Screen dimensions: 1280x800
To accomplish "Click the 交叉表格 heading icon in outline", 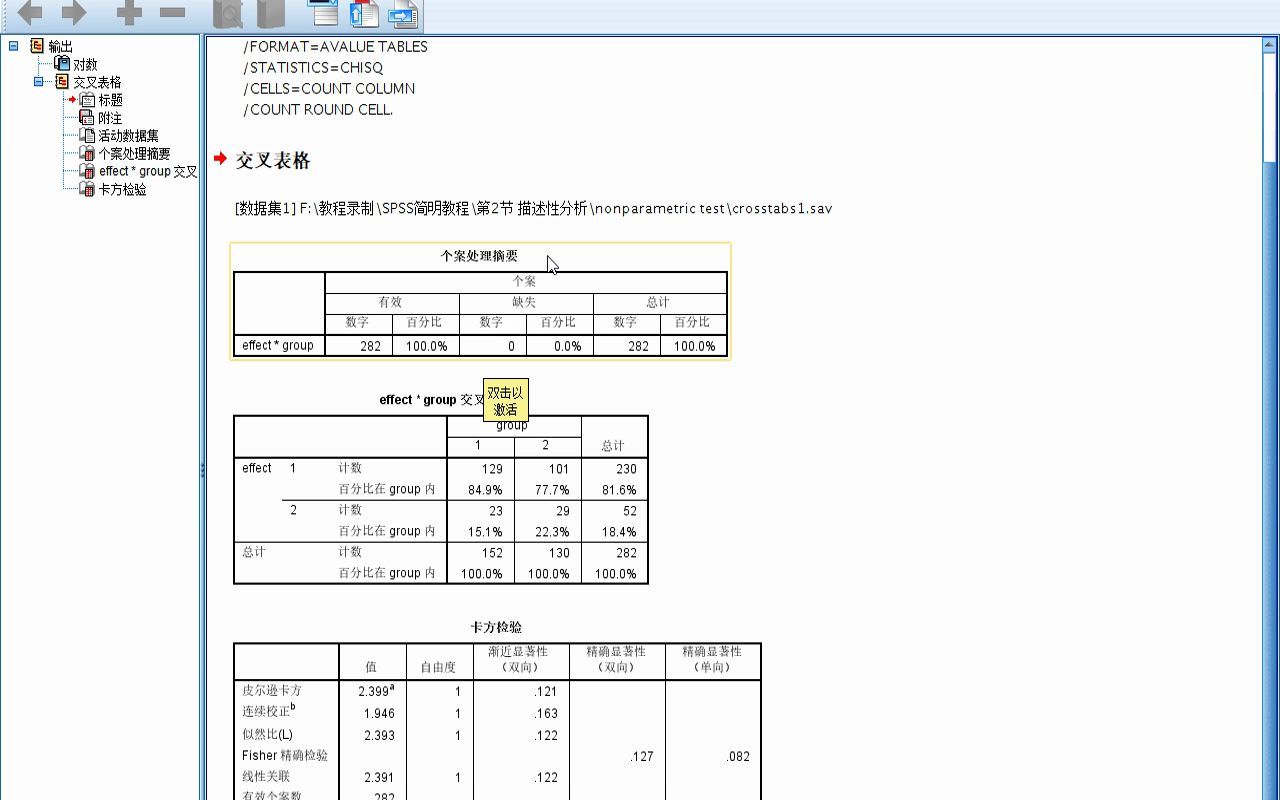I will pos(63,82).
